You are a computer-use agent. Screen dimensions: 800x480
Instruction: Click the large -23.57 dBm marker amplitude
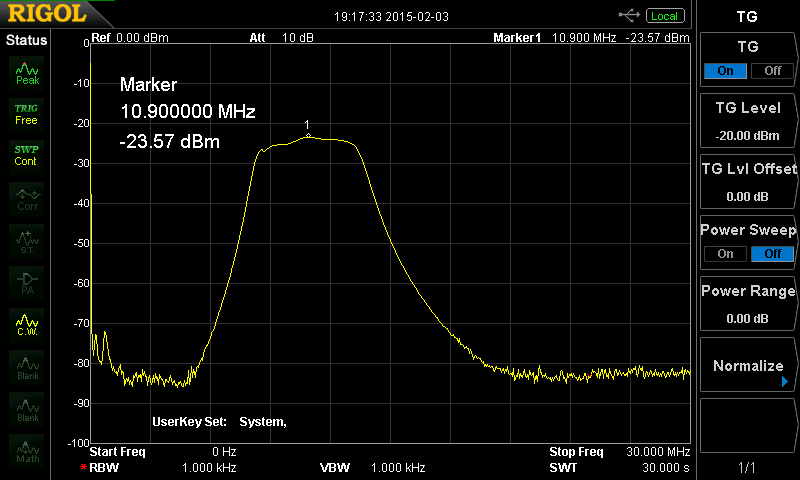point(169,141)
